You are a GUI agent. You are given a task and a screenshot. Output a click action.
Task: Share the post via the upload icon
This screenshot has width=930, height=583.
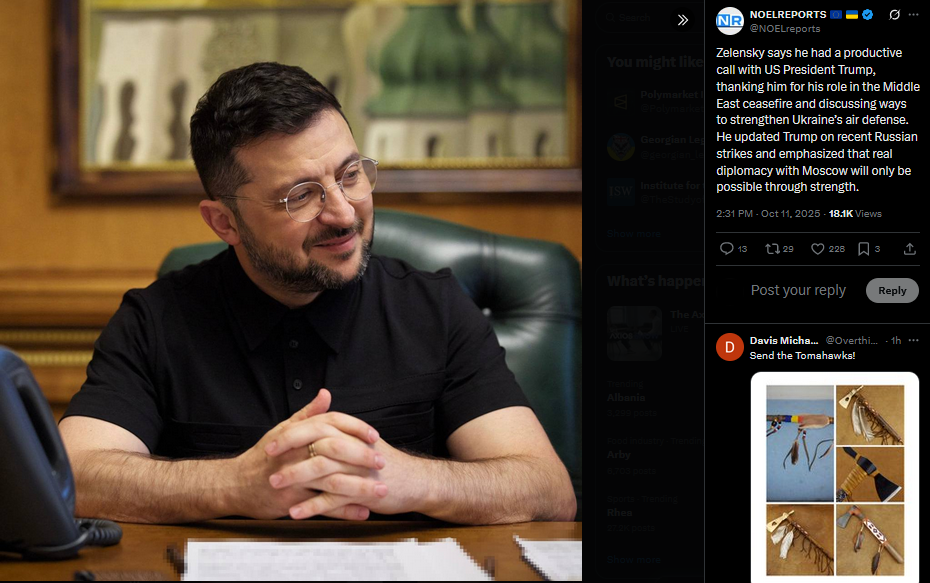(x=910, y=249)
